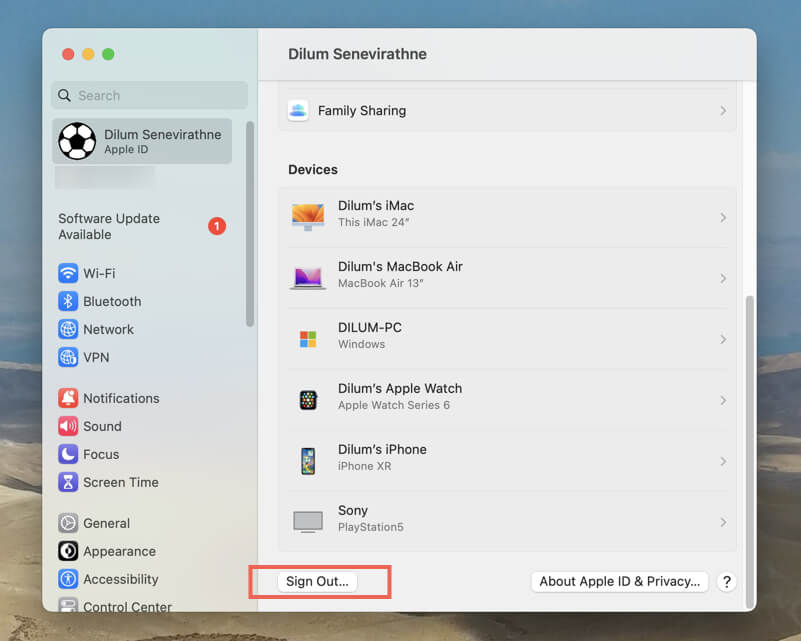Open Software Update Available item

coord(142,226)
